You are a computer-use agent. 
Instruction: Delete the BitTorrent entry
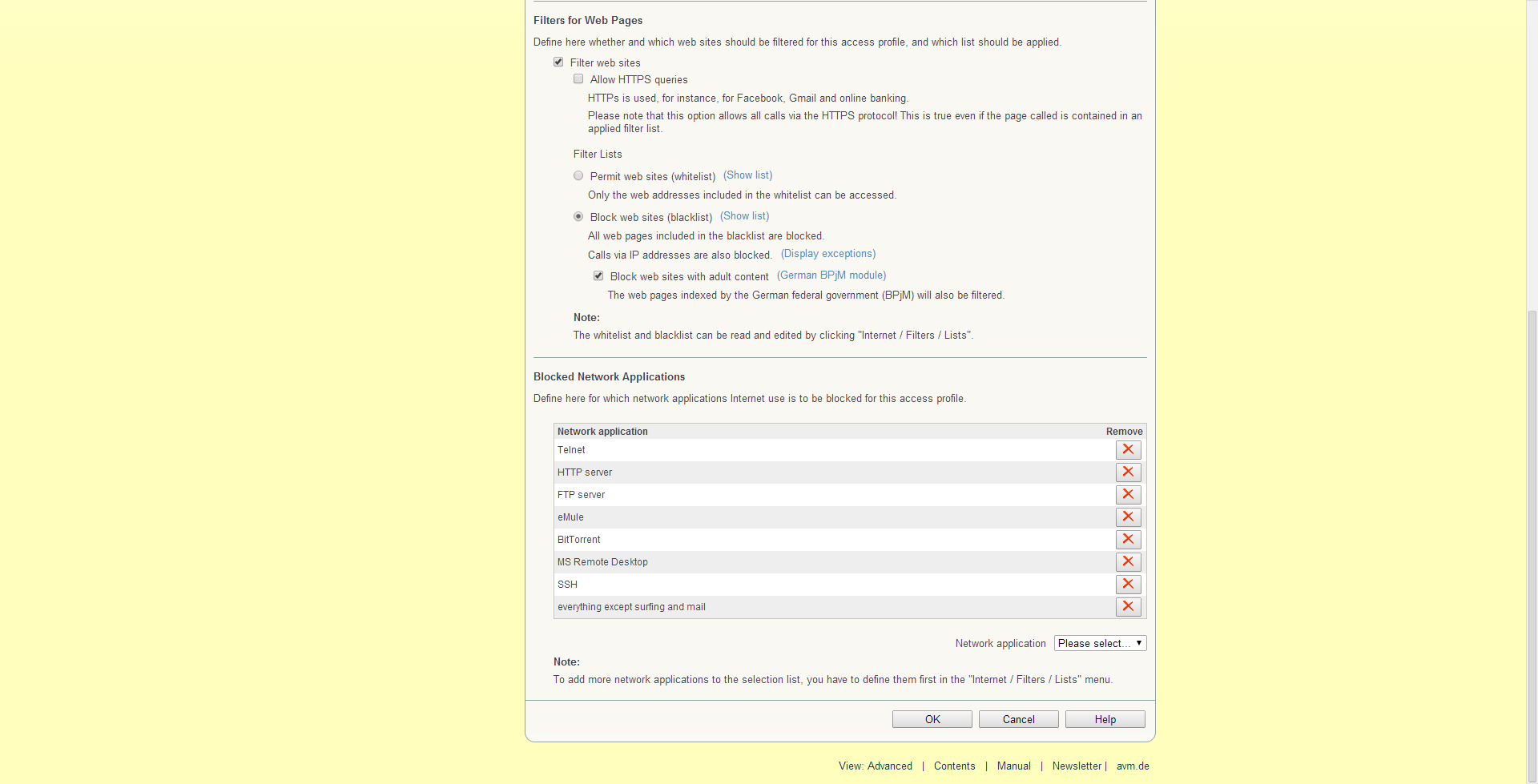click(1128, 540)
